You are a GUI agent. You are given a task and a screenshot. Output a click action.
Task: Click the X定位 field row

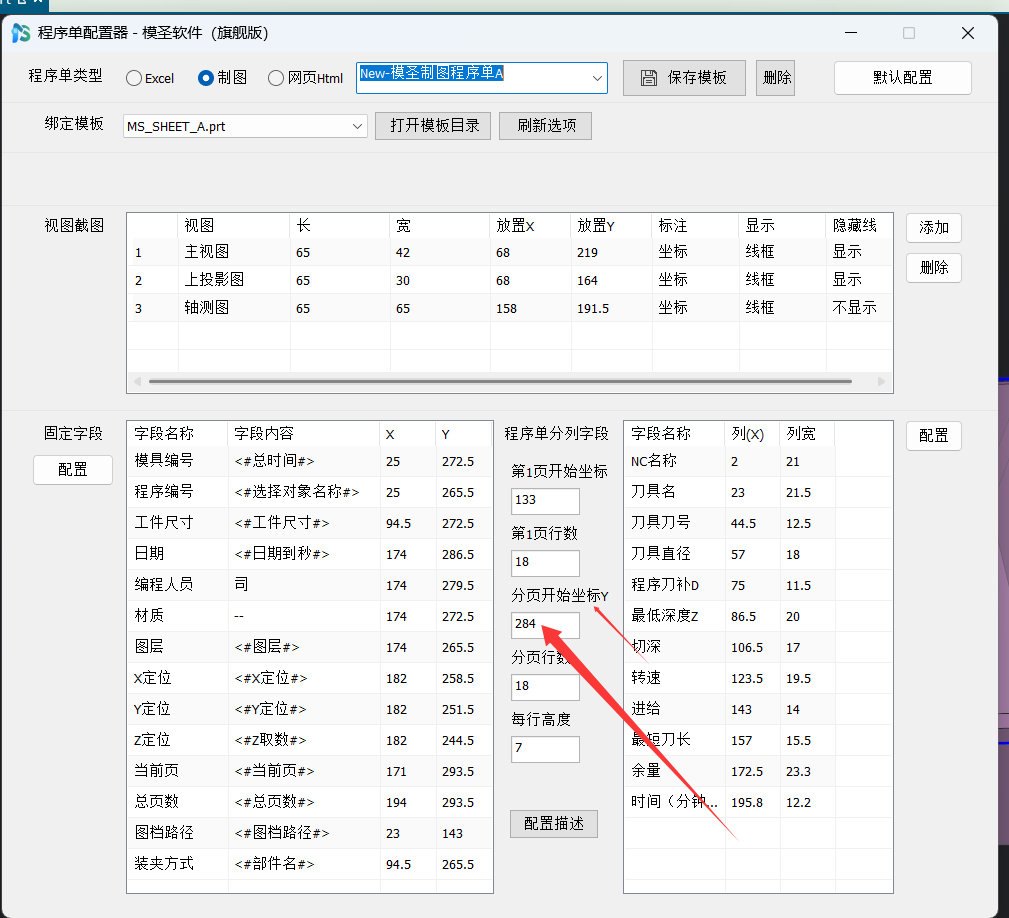point(310,678)
